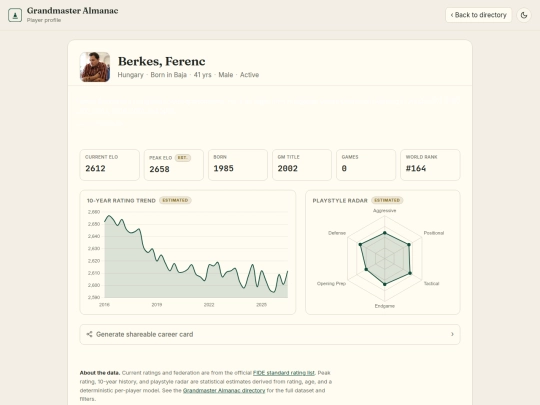Click the 2022 label on chart axis

click(209, 304)
